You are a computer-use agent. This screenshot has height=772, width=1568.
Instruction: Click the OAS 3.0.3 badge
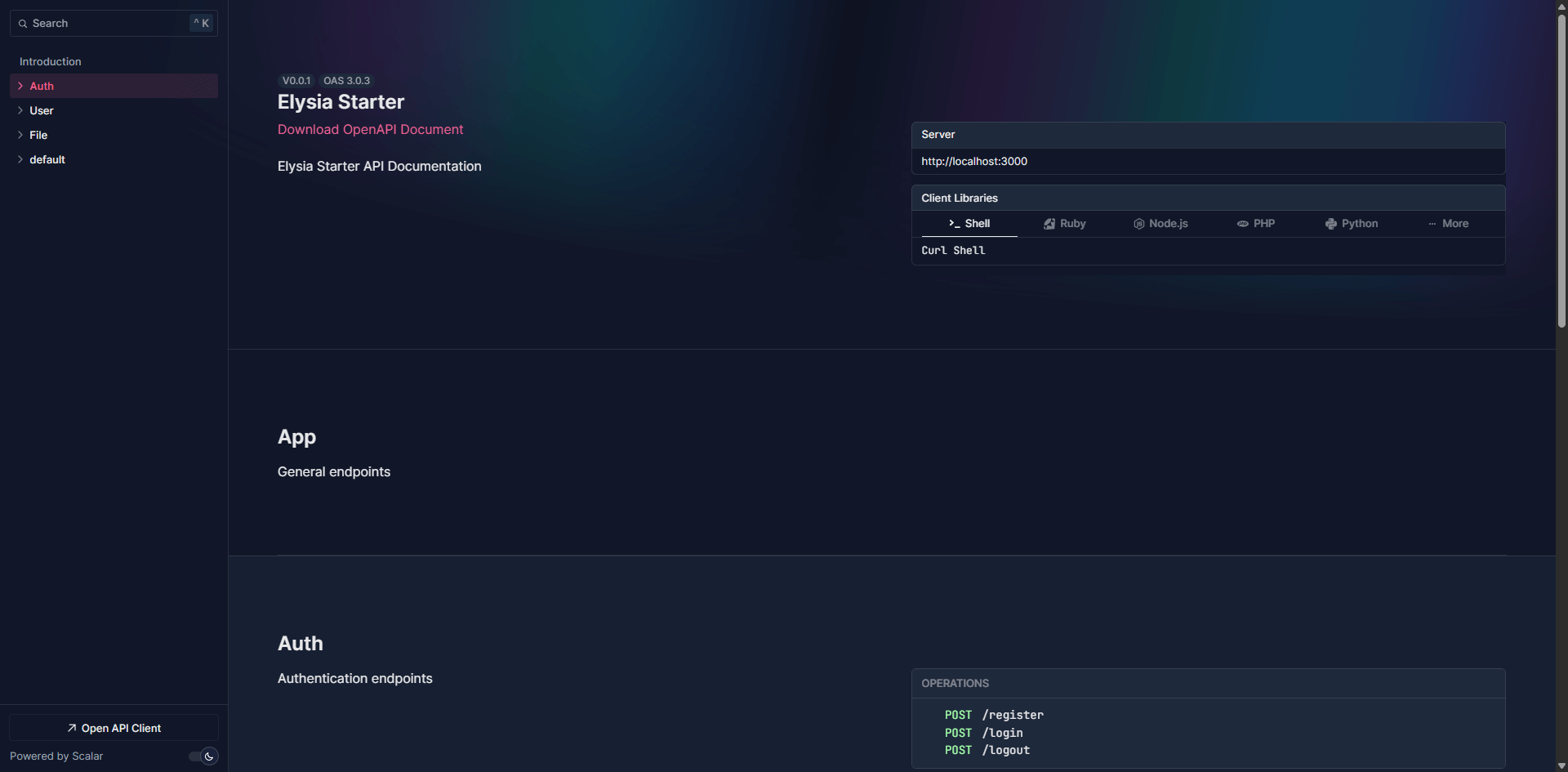click(346, 81)
